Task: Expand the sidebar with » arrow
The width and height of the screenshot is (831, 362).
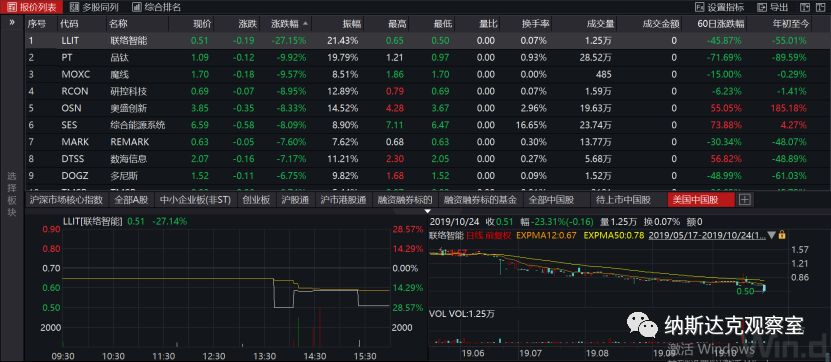Action: [x=12, y=23]
